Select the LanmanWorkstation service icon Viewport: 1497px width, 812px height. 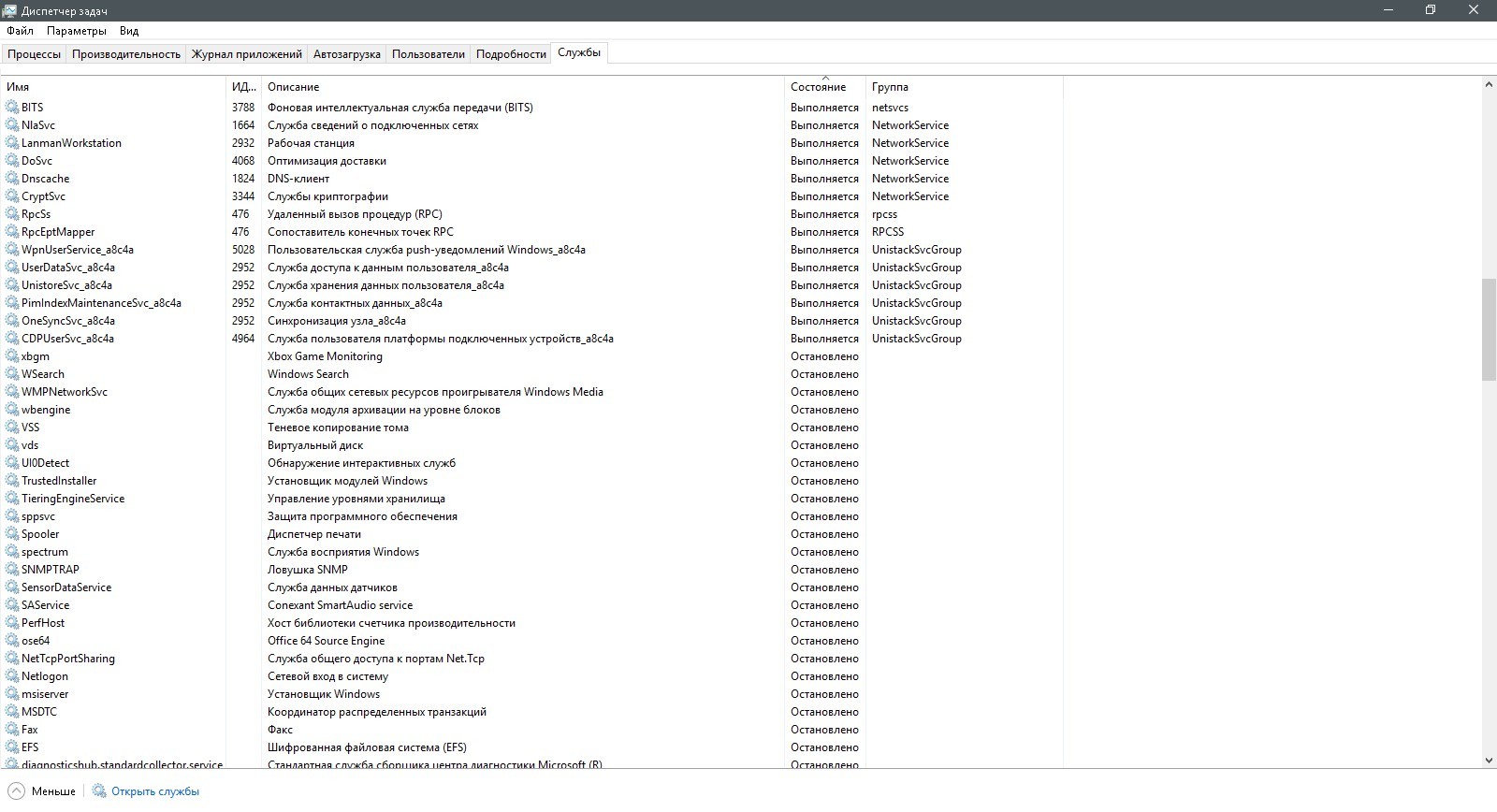pyautogui.click(x=12, y=143)
